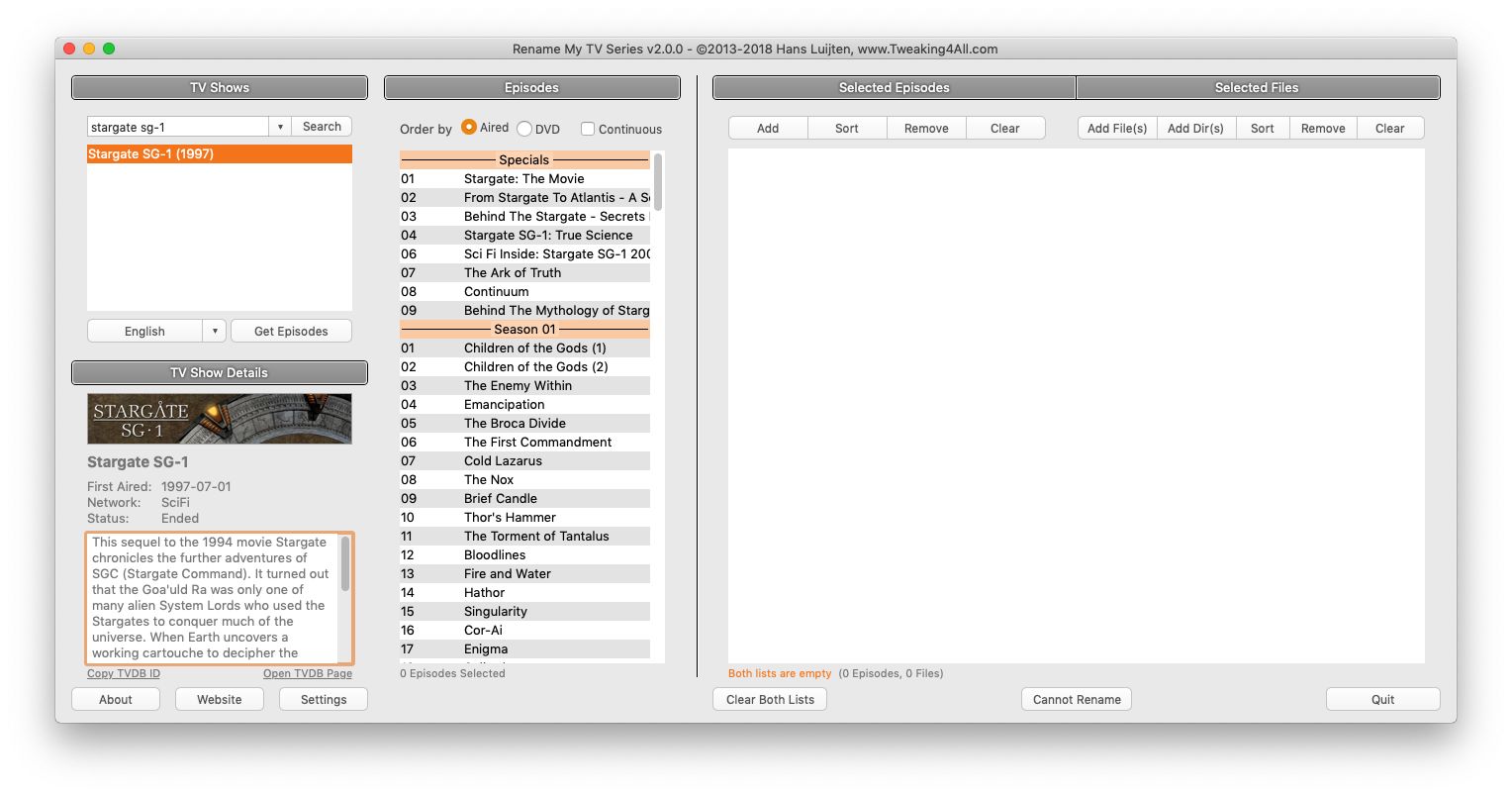The width and height of the screenshot is (1512, 796).
Task: Select episode The First Commandment
Action: click(524, 443)
